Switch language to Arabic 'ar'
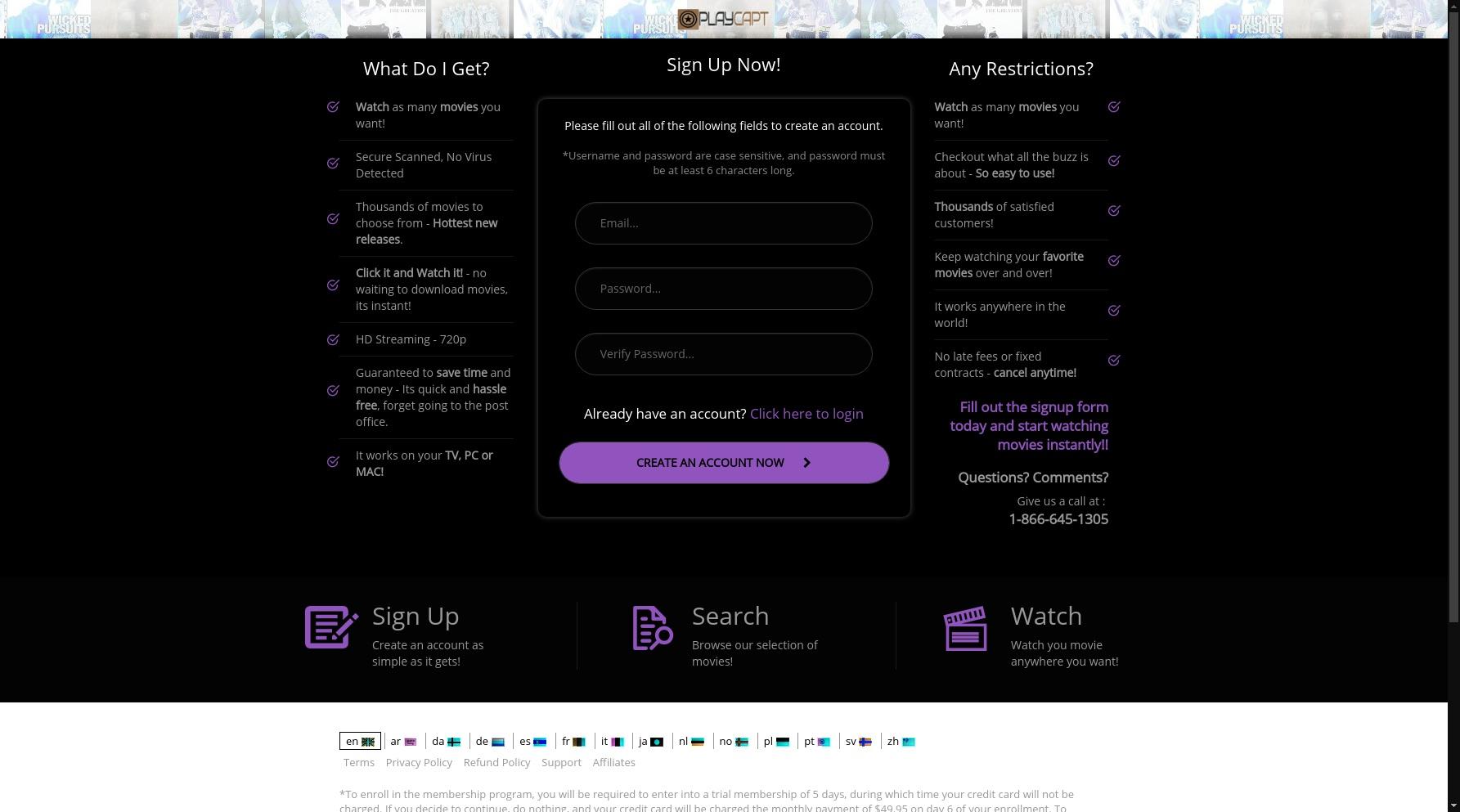The height and width of the screenshot is (812, 1460). coord(403,742)
